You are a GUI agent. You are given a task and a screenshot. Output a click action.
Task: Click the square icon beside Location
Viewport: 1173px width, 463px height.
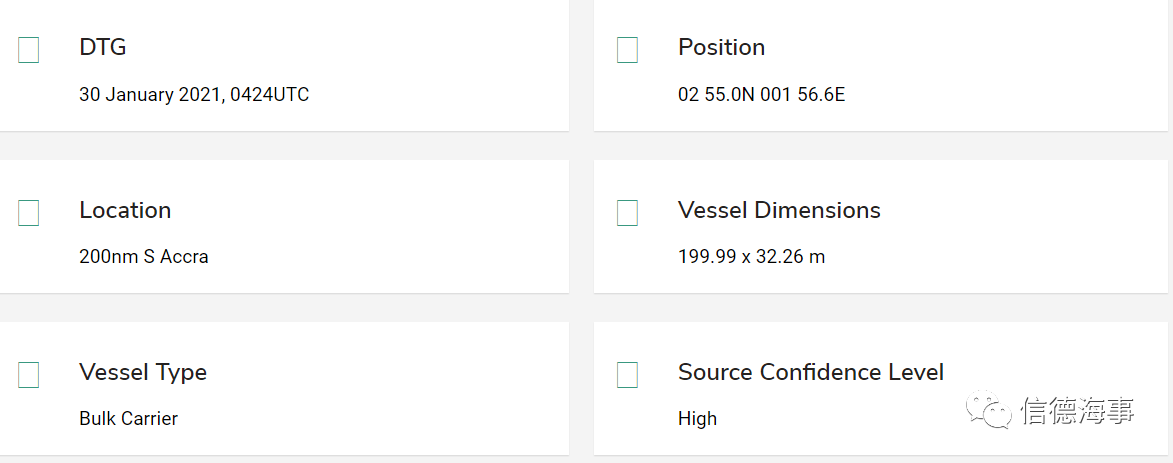28,213
